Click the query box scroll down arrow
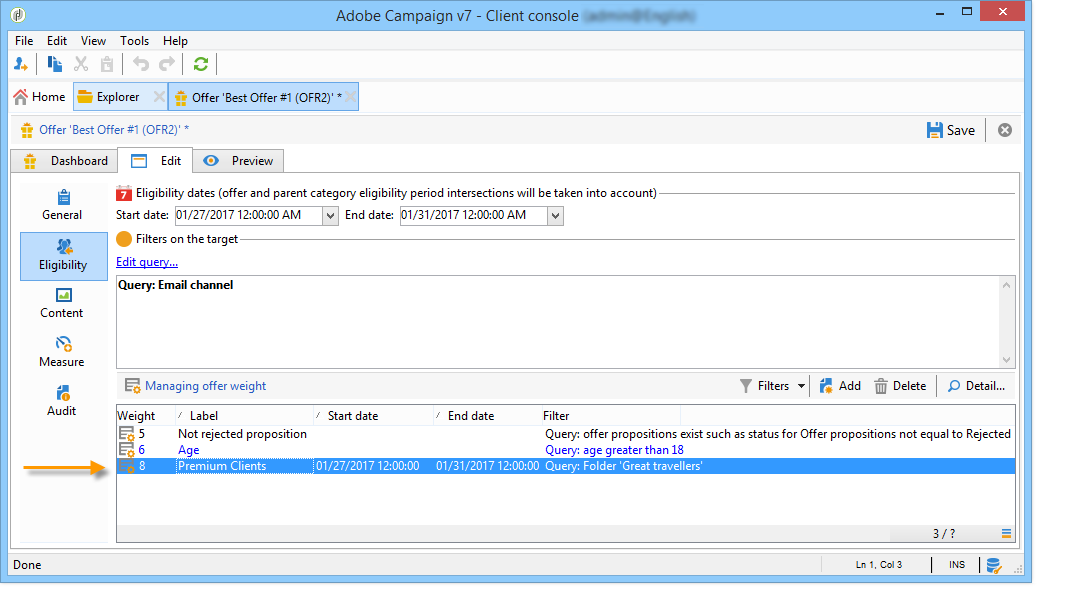This screenshot has height=609, width=1066. (1007, 360)
